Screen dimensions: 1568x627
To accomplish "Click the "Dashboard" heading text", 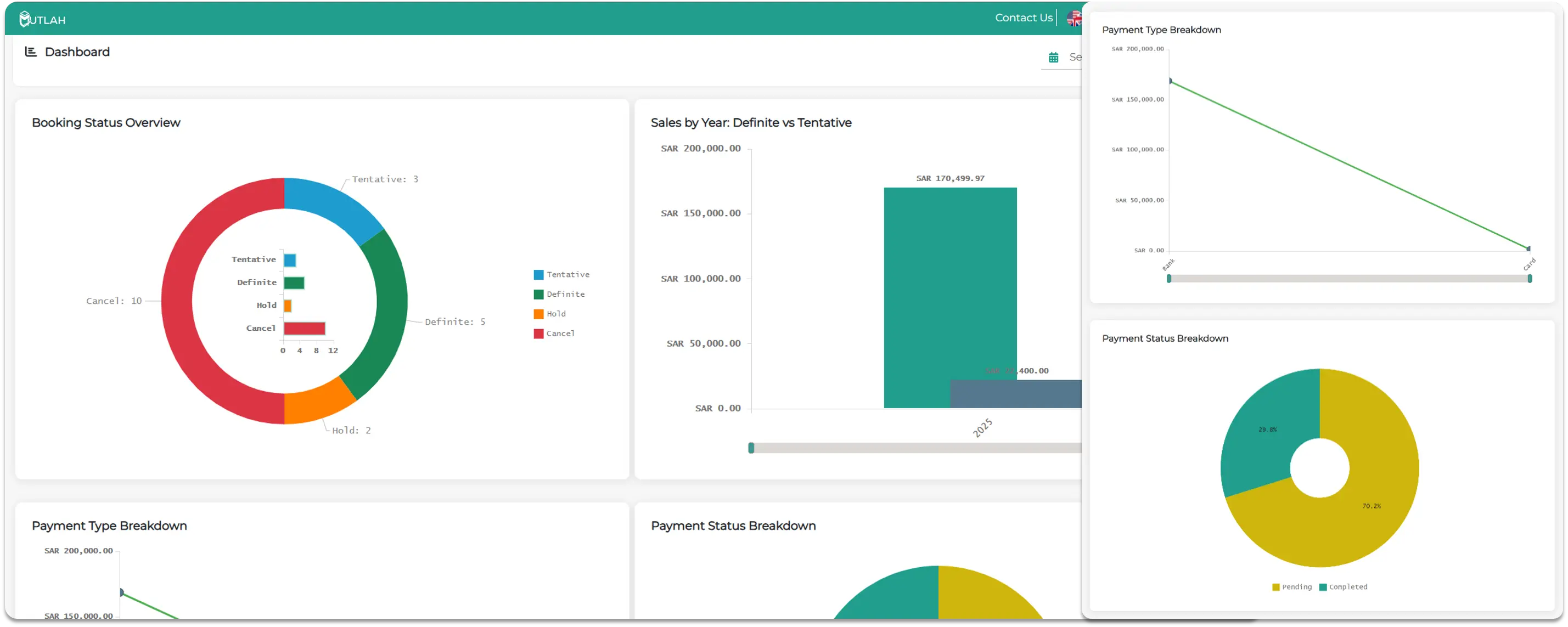I will (x=77, y=52).
